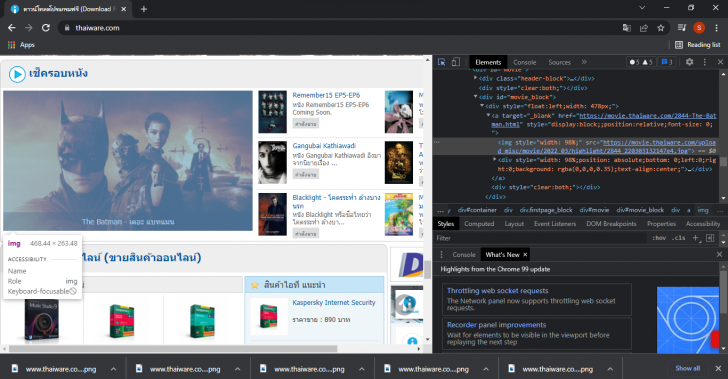Click Show all downloads

click(x=688, y=368)
